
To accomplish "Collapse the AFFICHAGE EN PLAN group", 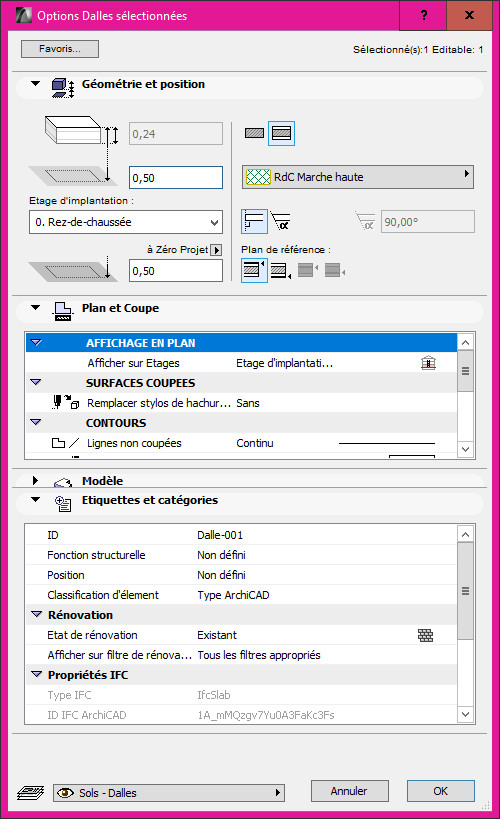I will (36, 343).
